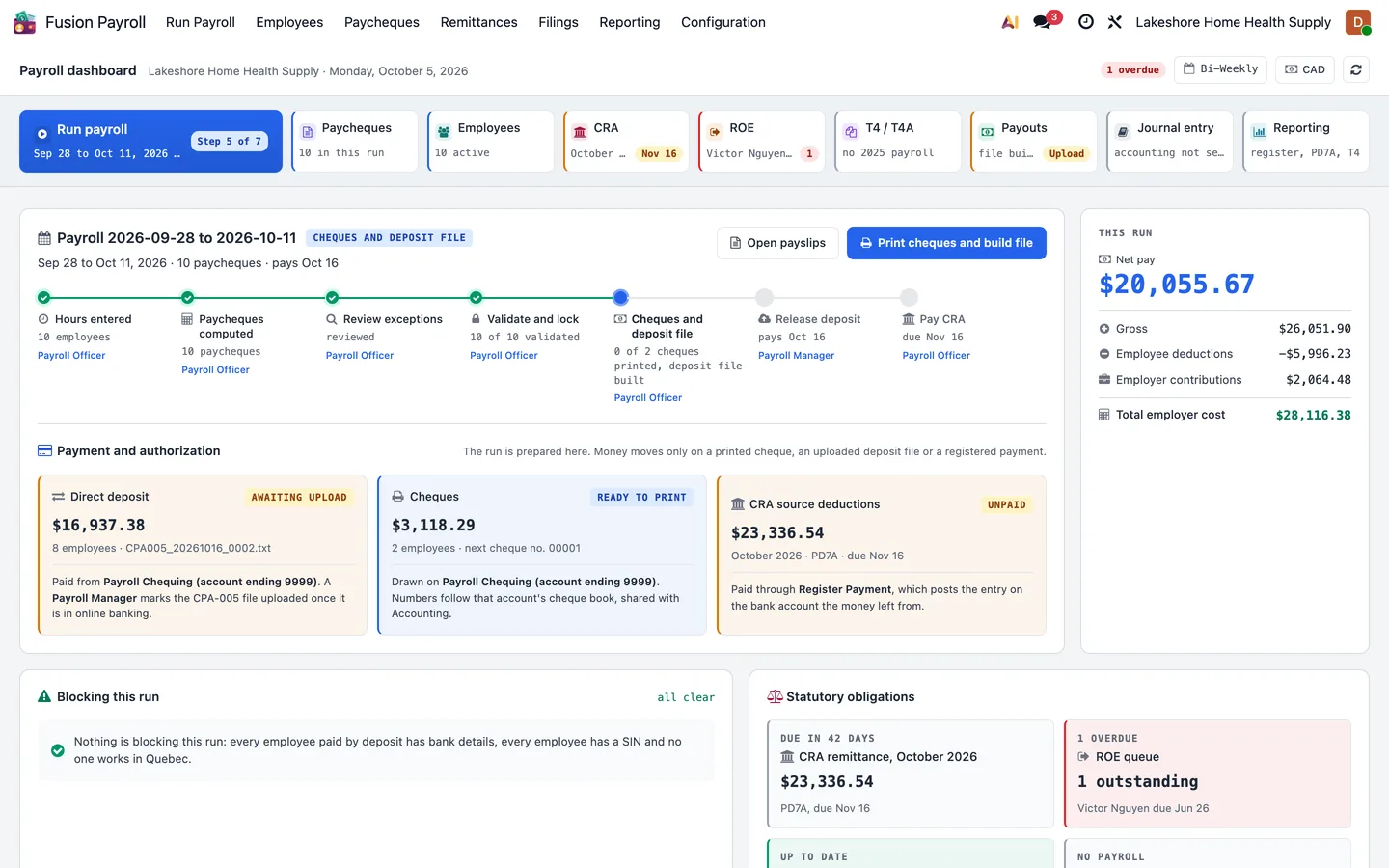The width and height of the screenshot is (1389, 868).
Task: Open the chat messages icon with 3 badge
Action: click(x=1045, y=21)
